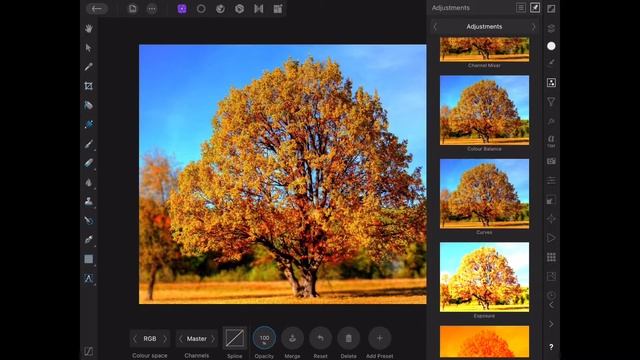Open the Transform studio icon

click(551, 200)
